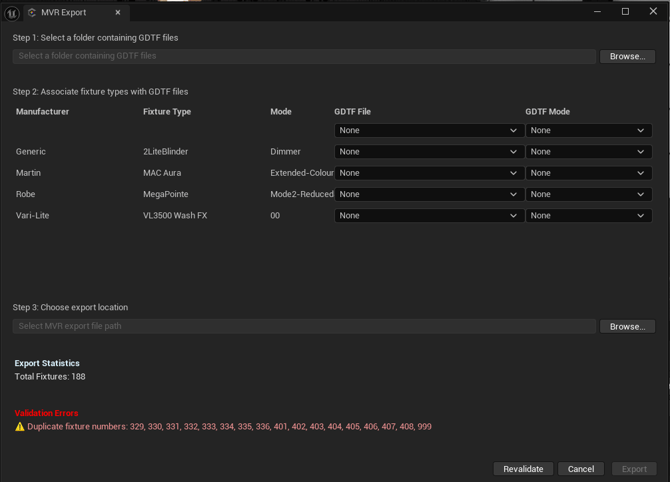Browse for the GDTF files folder

[627, 56]
